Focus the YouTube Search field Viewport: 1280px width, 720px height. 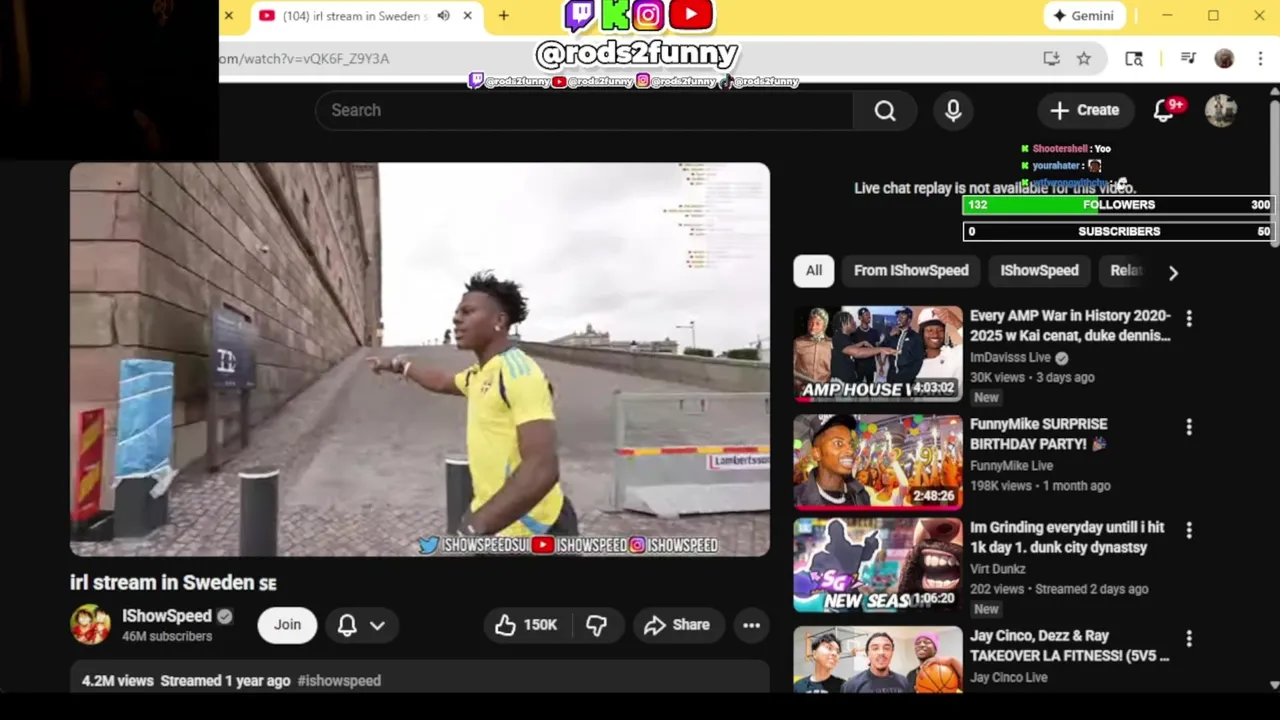tap(585, 110)
